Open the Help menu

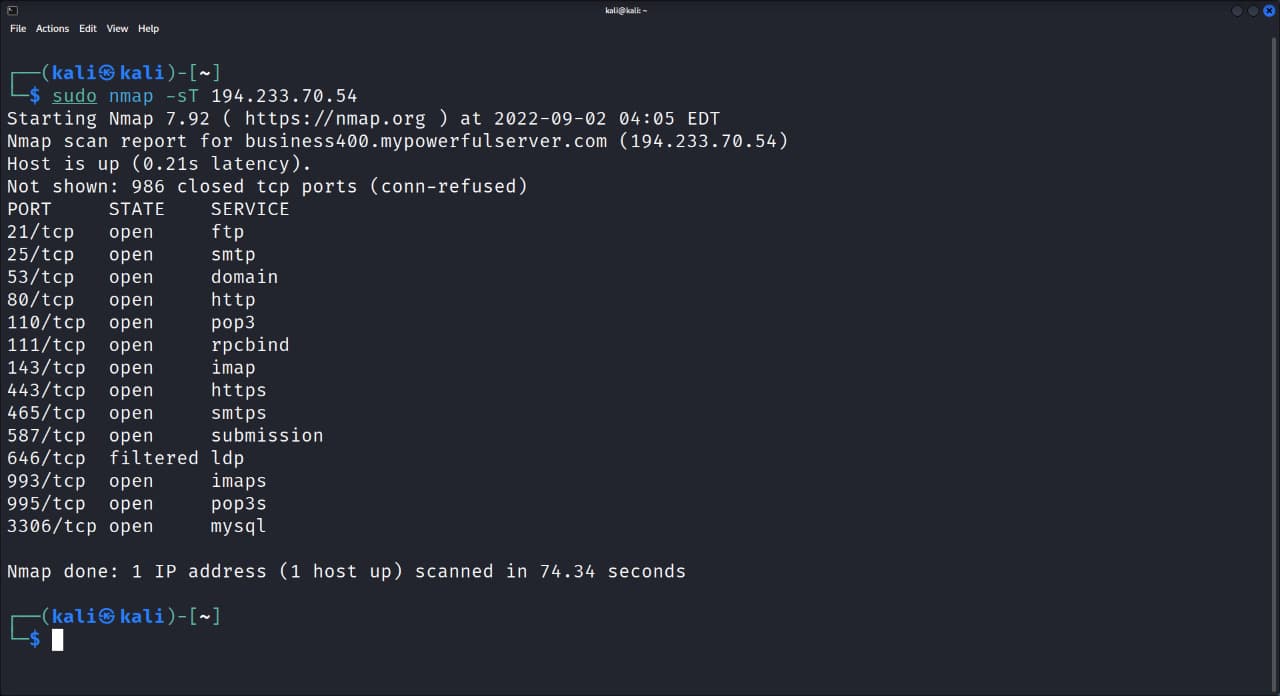click(148, 29)
